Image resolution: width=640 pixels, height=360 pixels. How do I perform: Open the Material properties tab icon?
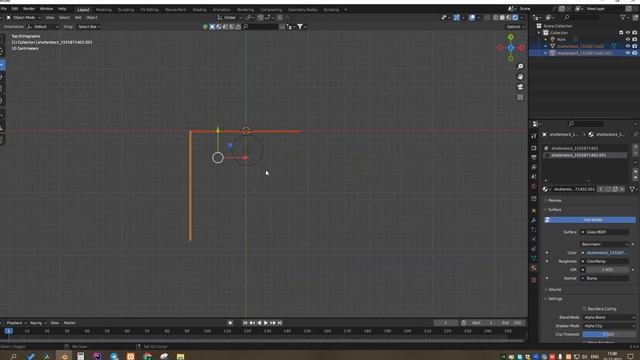pos(534,268)
